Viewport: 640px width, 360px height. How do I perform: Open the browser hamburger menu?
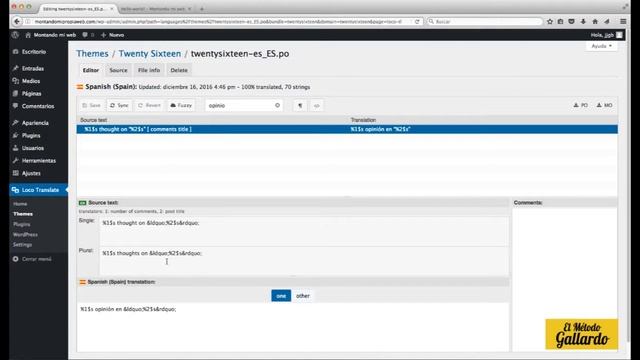(623, 22)
